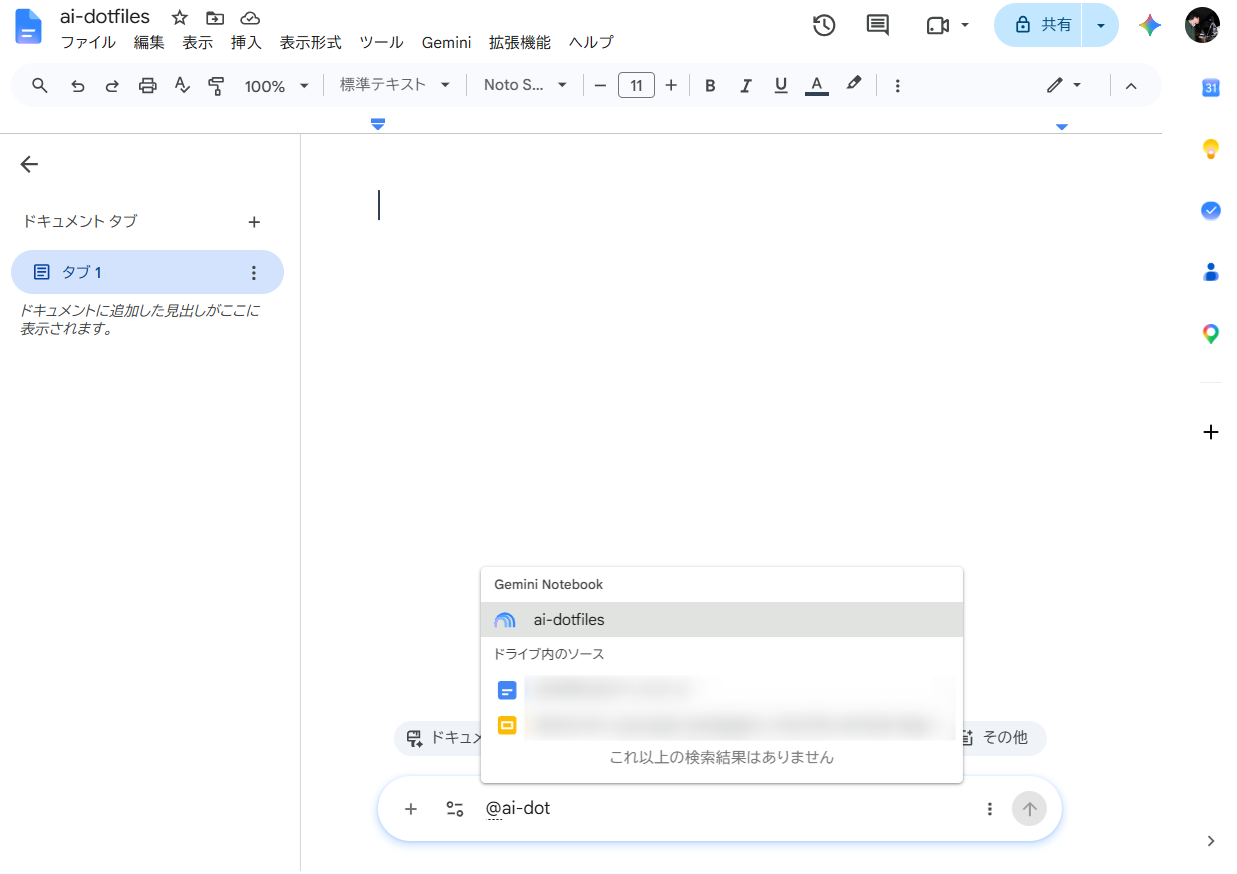The image size is (1237, 874).
Task: Hide side panel with chevron
Action: pyautogui.click(x=1210, y=841)
